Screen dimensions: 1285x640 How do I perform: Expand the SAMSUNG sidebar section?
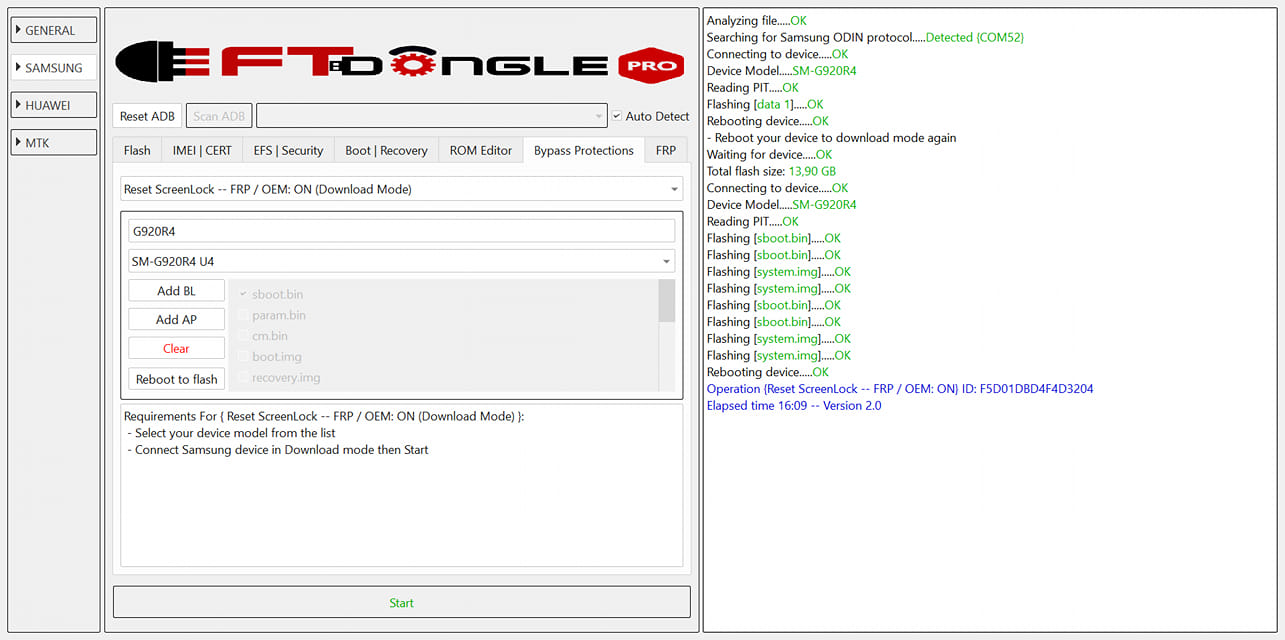click(54, 68)
